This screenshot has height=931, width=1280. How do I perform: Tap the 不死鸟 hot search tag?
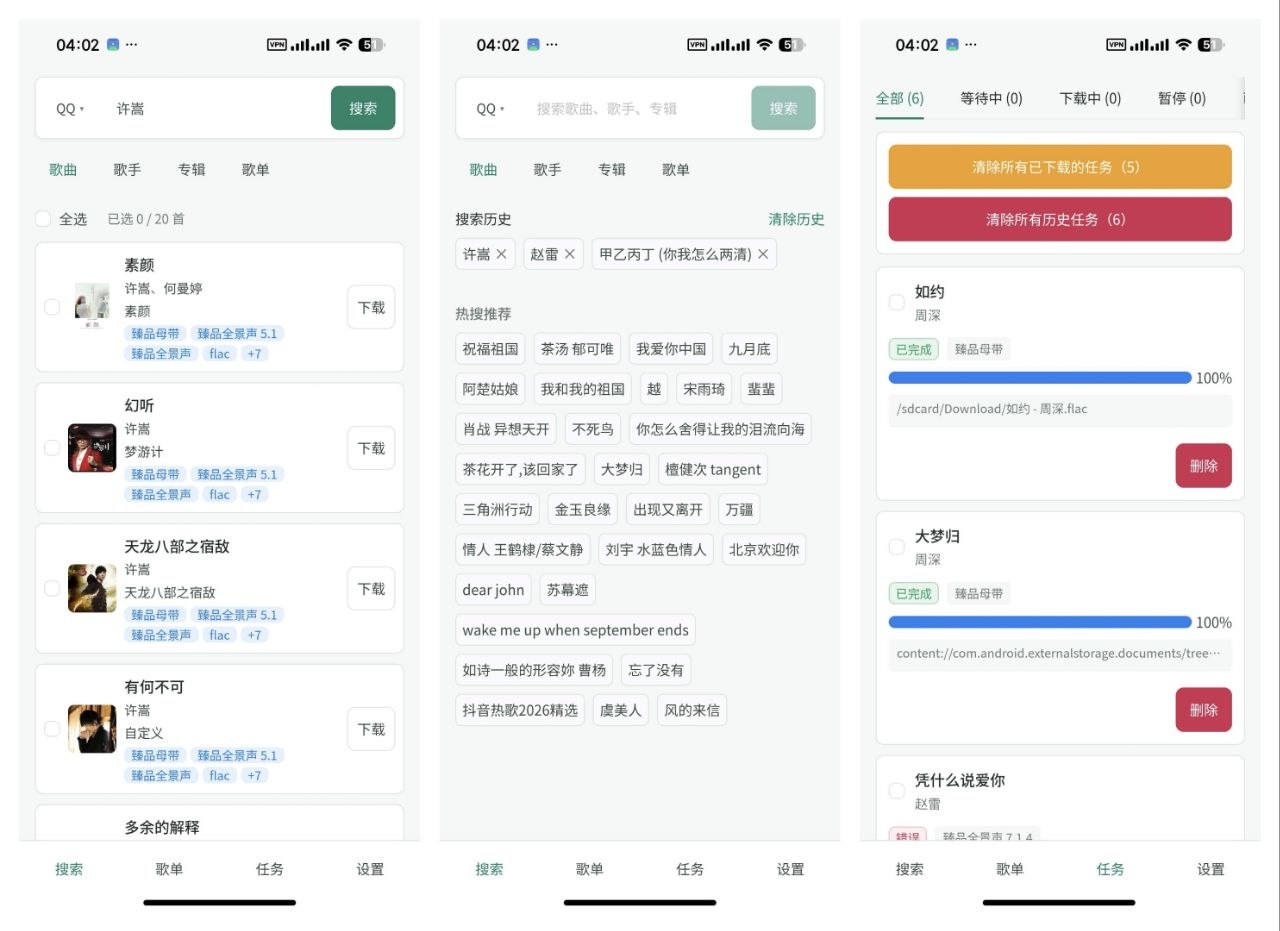pos(593,429)
